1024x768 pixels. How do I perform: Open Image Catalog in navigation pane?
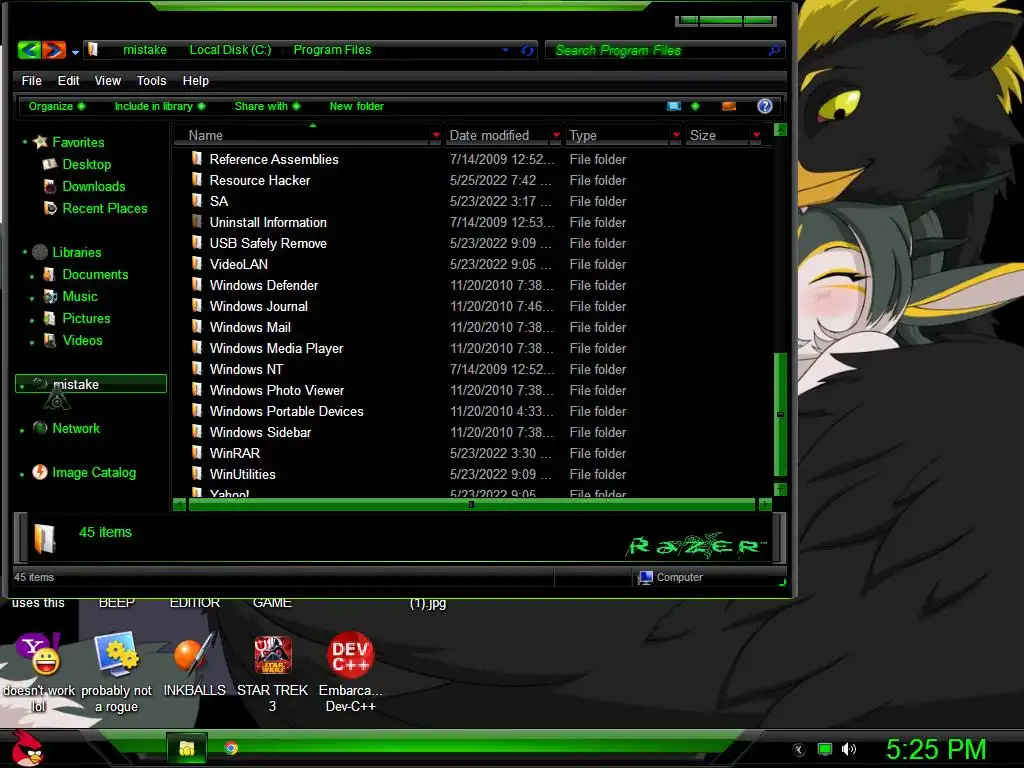[94, 472]
